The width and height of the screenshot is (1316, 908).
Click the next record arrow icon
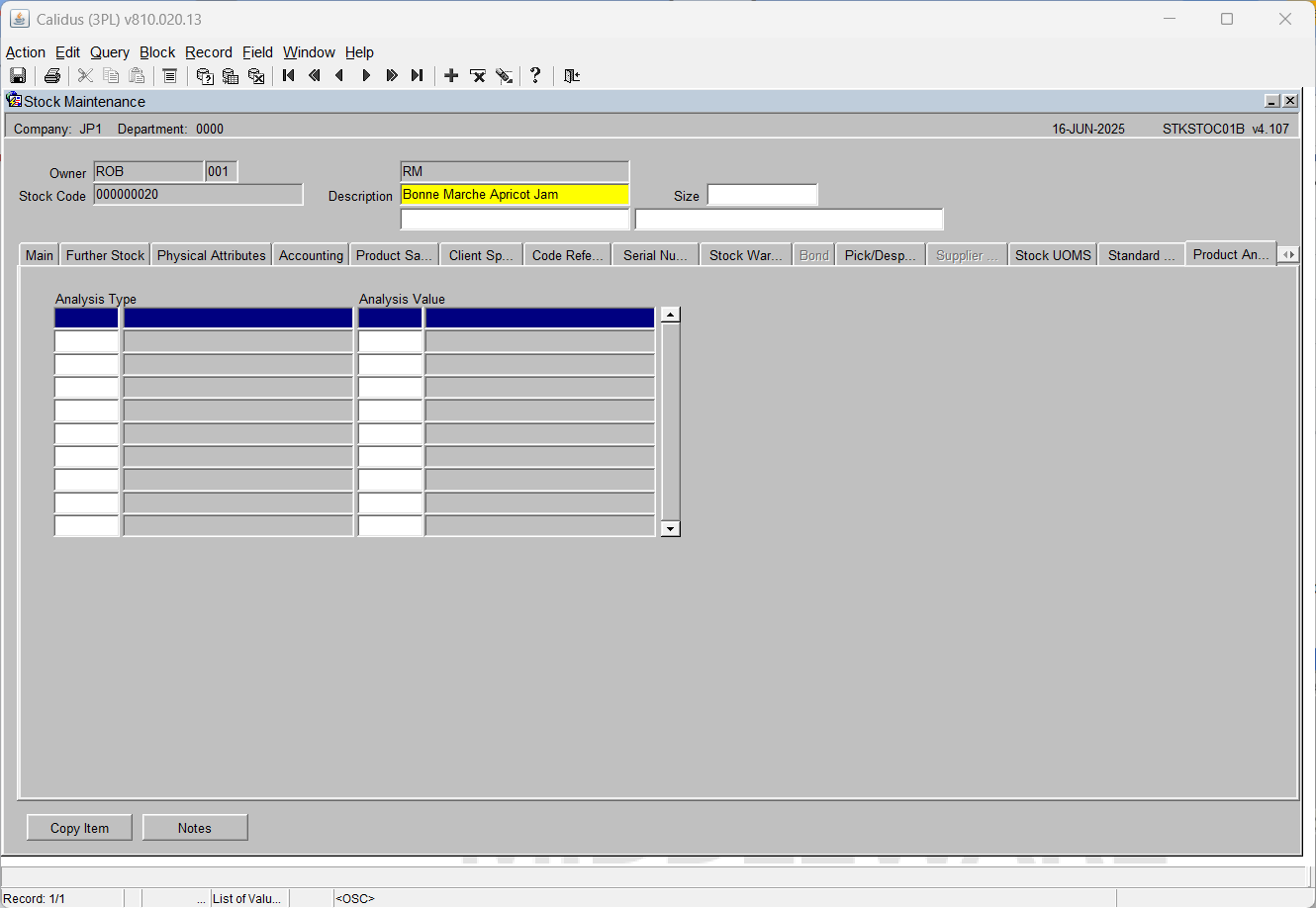tap(366, 75)
